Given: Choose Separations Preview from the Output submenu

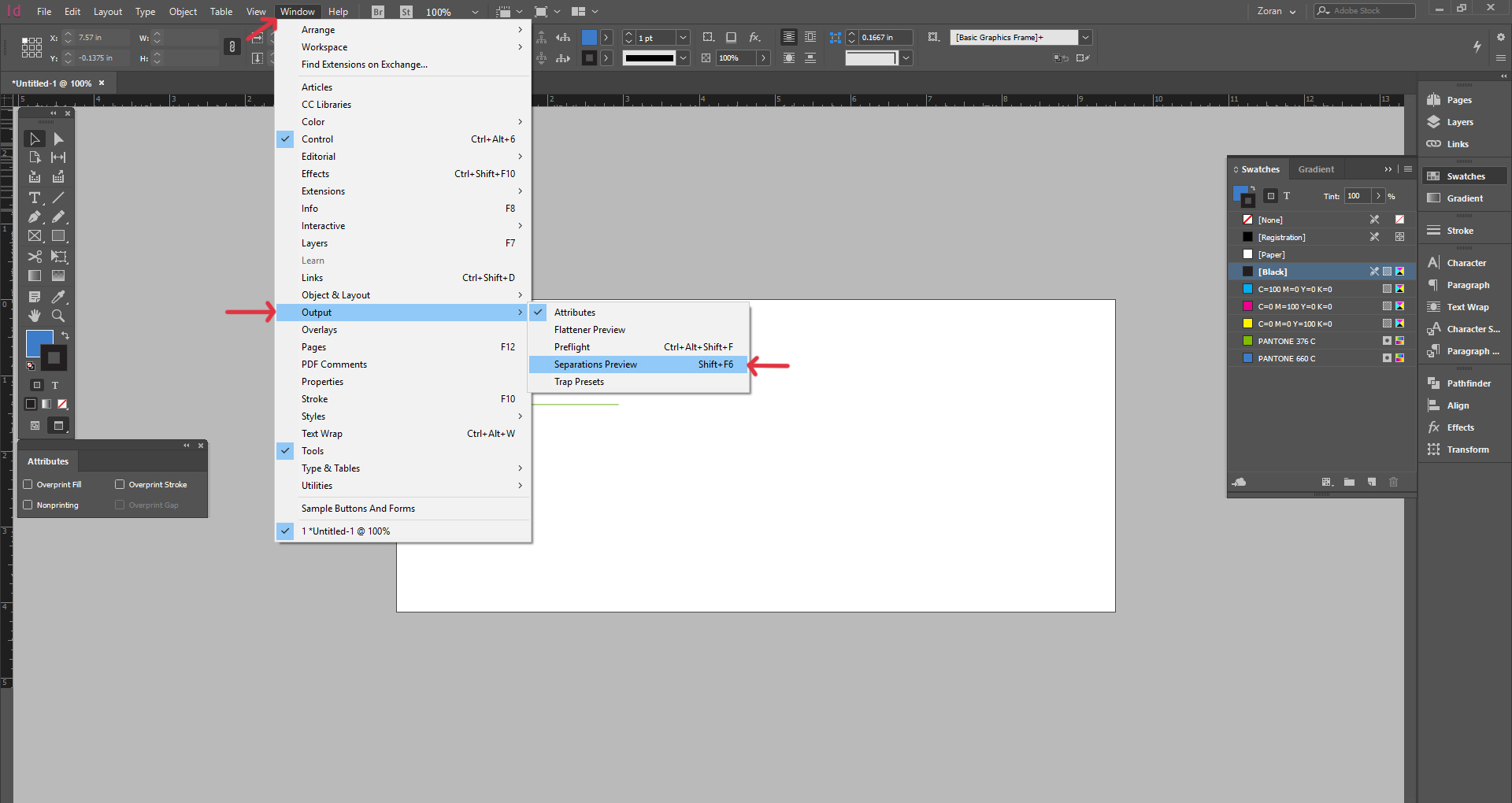Looking at the screenshot, I should 596,364.
